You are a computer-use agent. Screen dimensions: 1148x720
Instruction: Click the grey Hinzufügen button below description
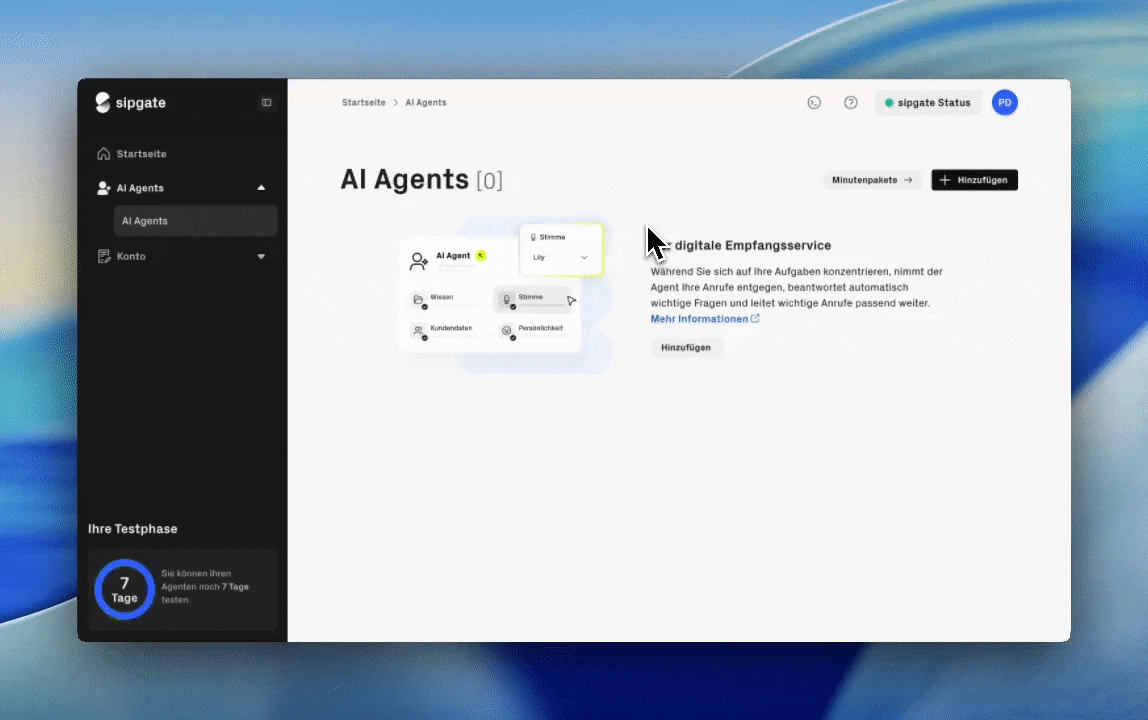[686, 347]
